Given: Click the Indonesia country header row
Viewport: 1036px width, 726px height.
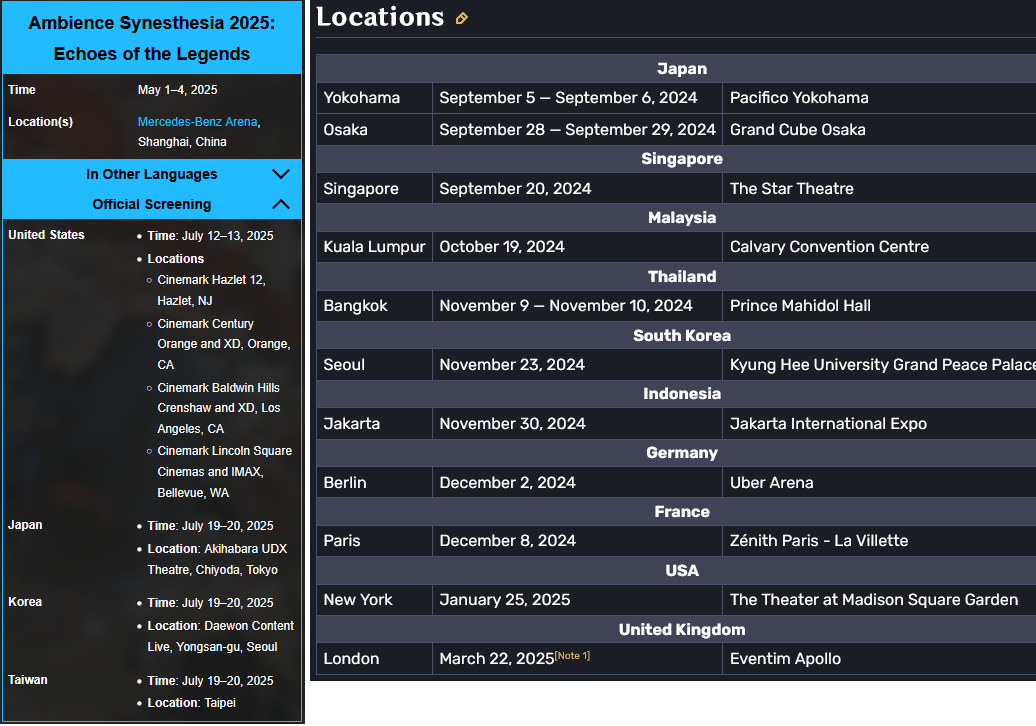Looking at the screenshot, I should coord(677,394).
